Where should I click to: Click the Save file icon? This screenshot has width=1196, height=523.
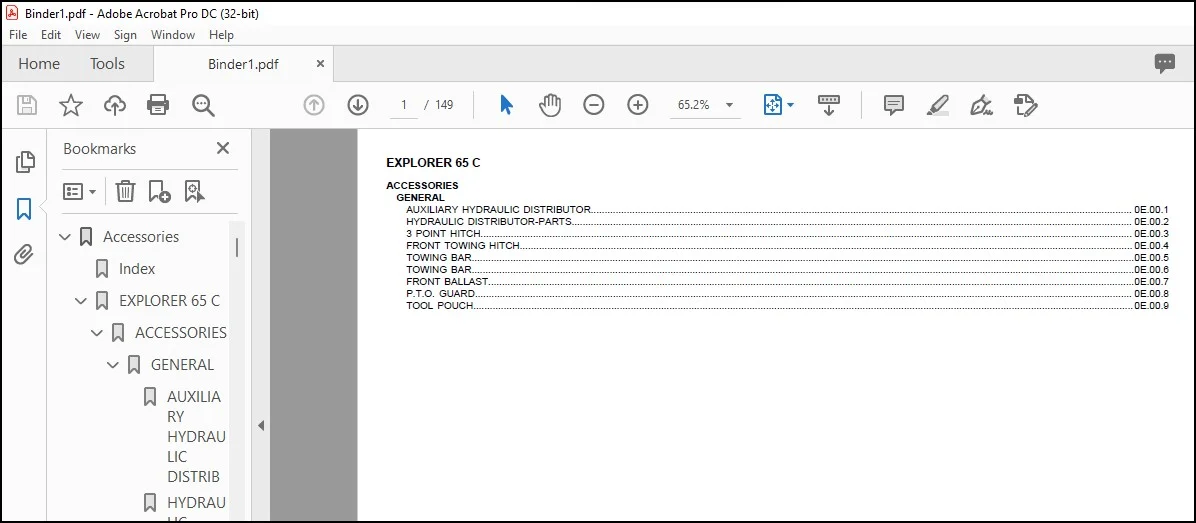(x=27, y=105)
